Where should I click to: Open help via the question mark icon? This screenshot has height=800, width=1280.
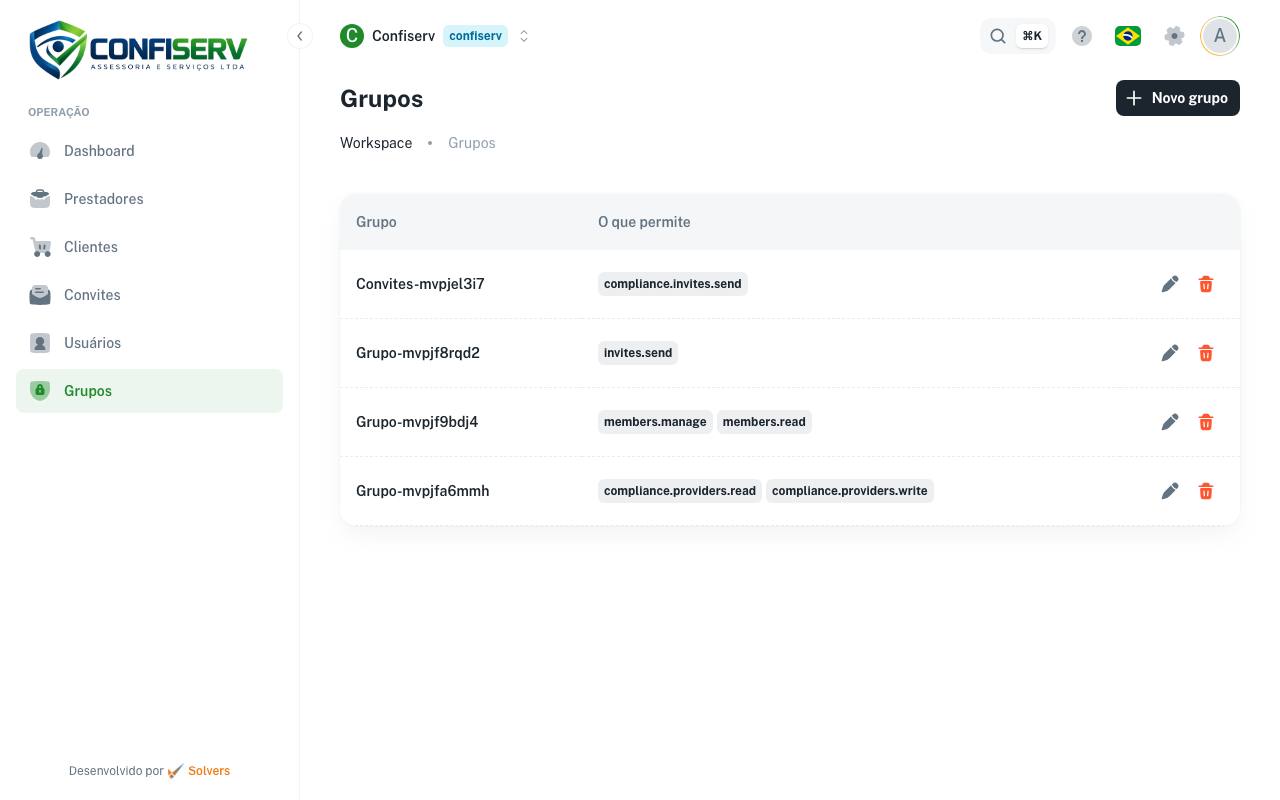click(x=1082, y=36)
